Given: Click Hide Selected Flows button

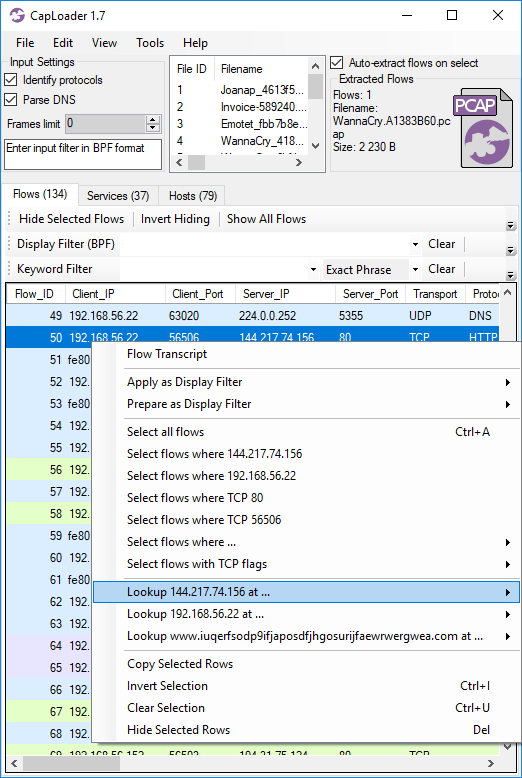Looking at the screenshot, I should pyautogui.click(x=71, y=219).
